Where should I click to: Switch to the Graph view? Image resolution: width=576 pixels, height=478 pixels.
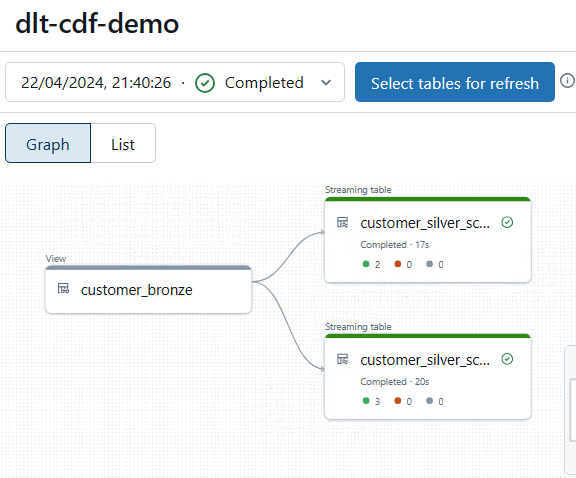coord(48,143)
